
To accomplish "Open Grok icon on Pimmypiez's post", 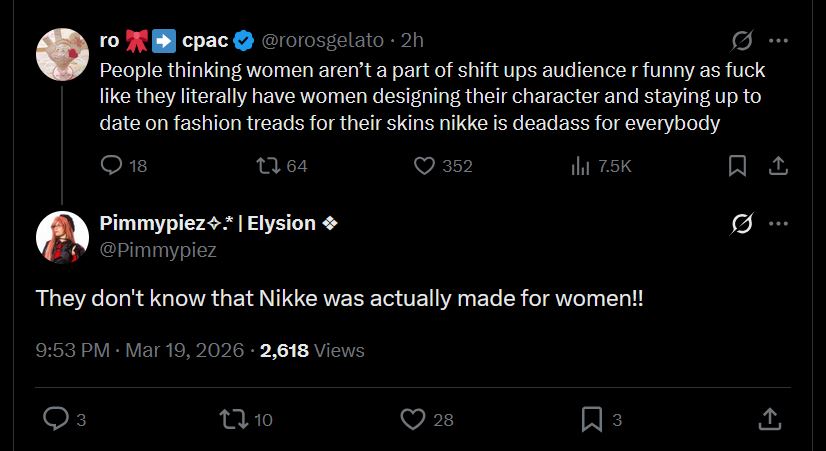I will [x=742, y=223].
